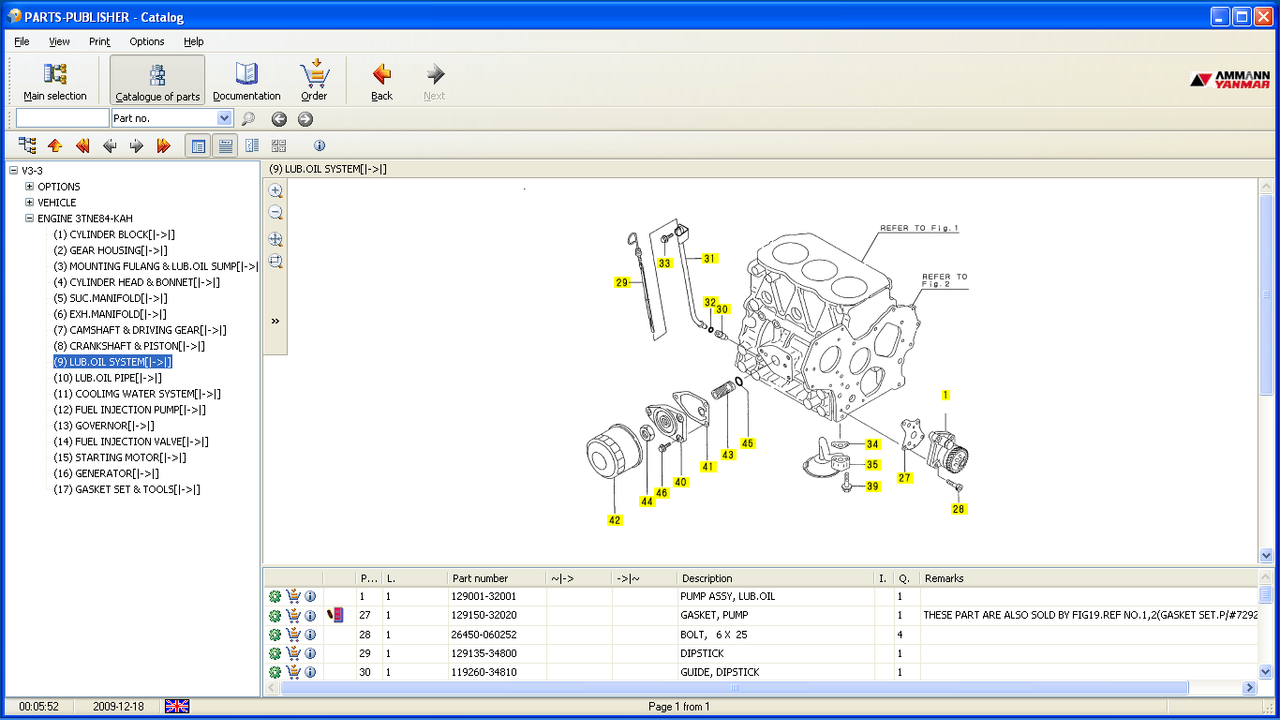
Task: Open the Part no. search dropdown
Action: point(225,118)
